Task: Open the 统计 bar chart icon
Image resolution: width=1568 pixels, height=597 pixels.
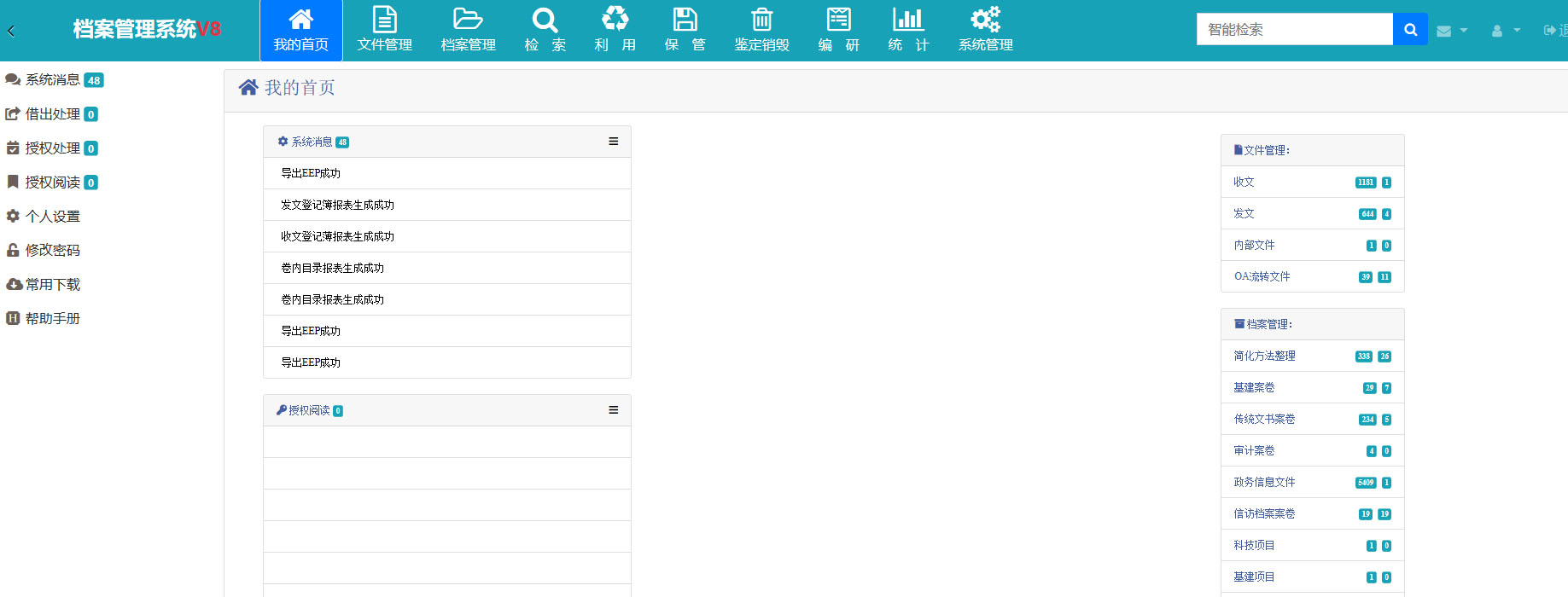Action: [x=907, y=20]
